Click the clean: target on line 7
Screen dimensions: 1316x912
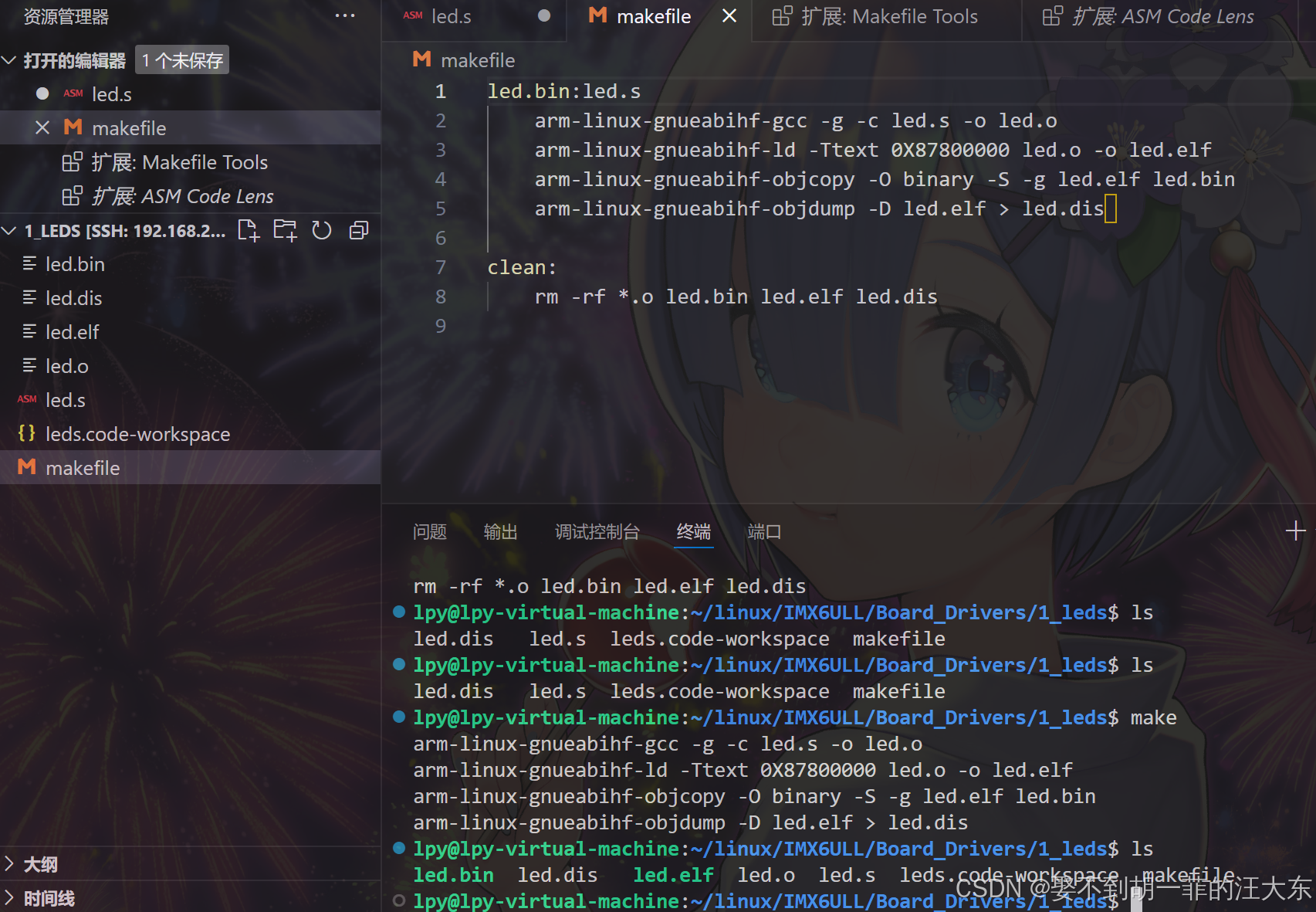(x=522, y=267)
